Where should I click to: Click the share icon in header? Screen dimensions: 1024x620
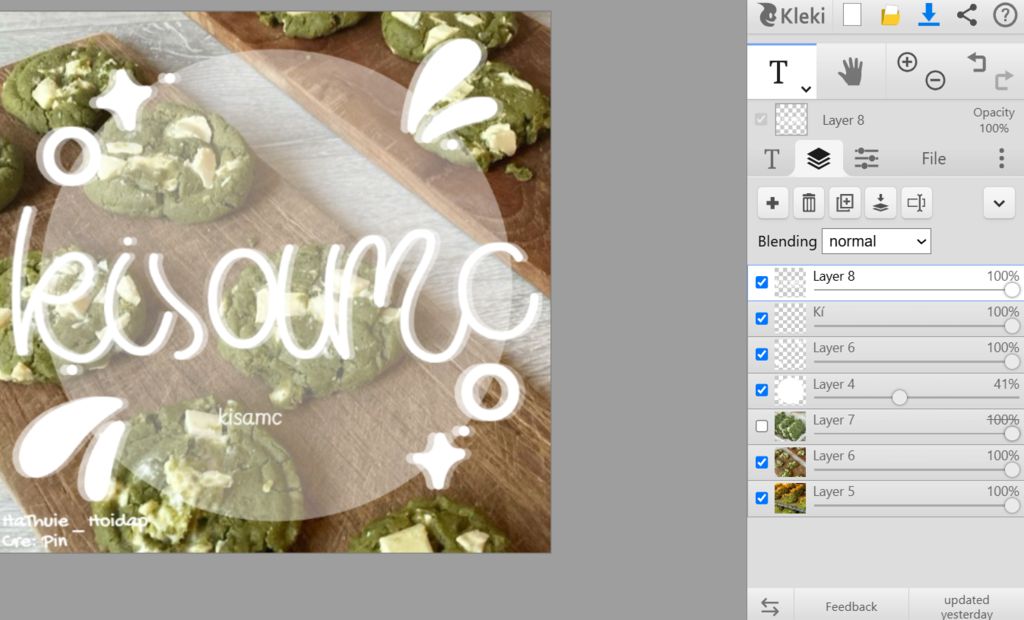(x=967, y=14)
